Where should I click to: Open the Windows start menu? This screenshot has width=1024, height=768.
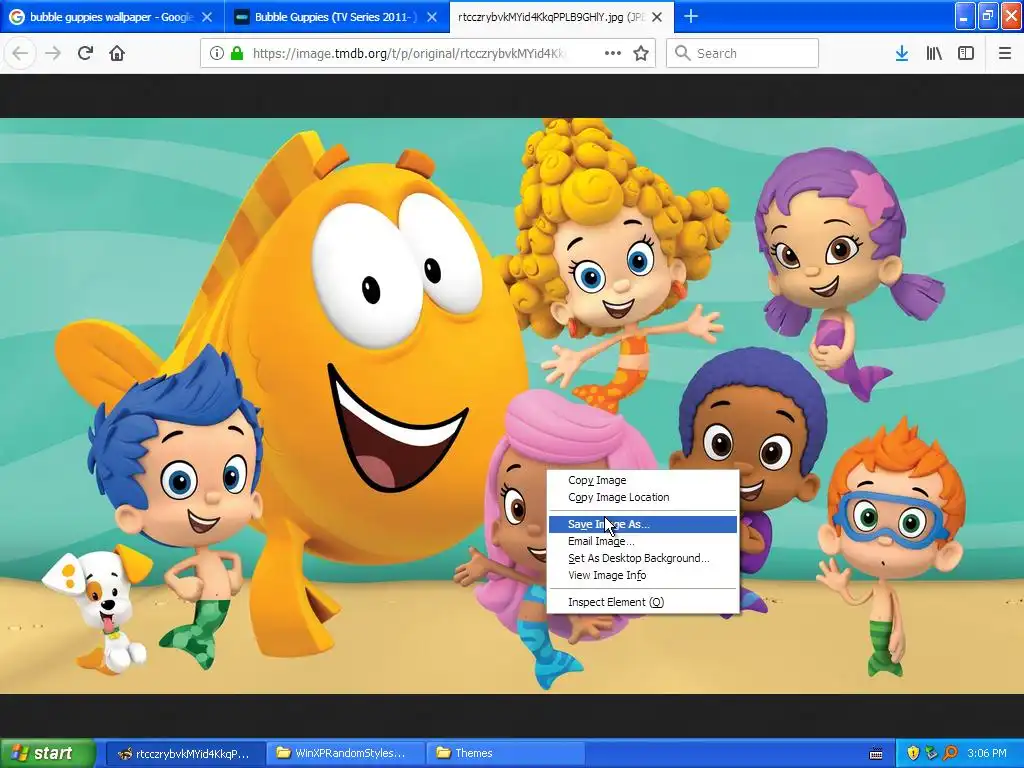[47, 753]
